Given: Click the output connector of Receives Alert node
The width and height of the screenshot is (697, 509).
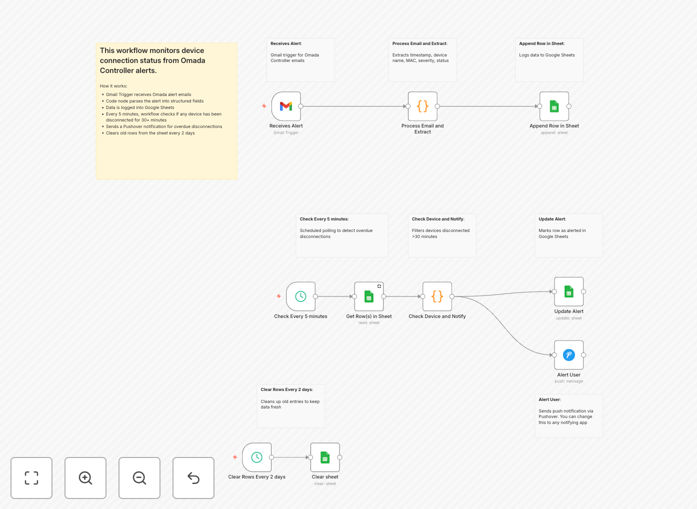Looking at the screenshot, I should tap(301, 106).
